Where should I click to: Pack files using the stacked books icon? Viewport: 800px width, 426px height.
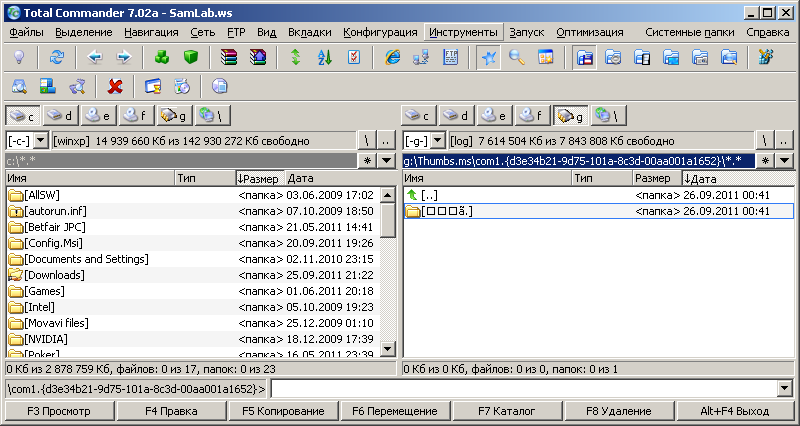point(229,57)
